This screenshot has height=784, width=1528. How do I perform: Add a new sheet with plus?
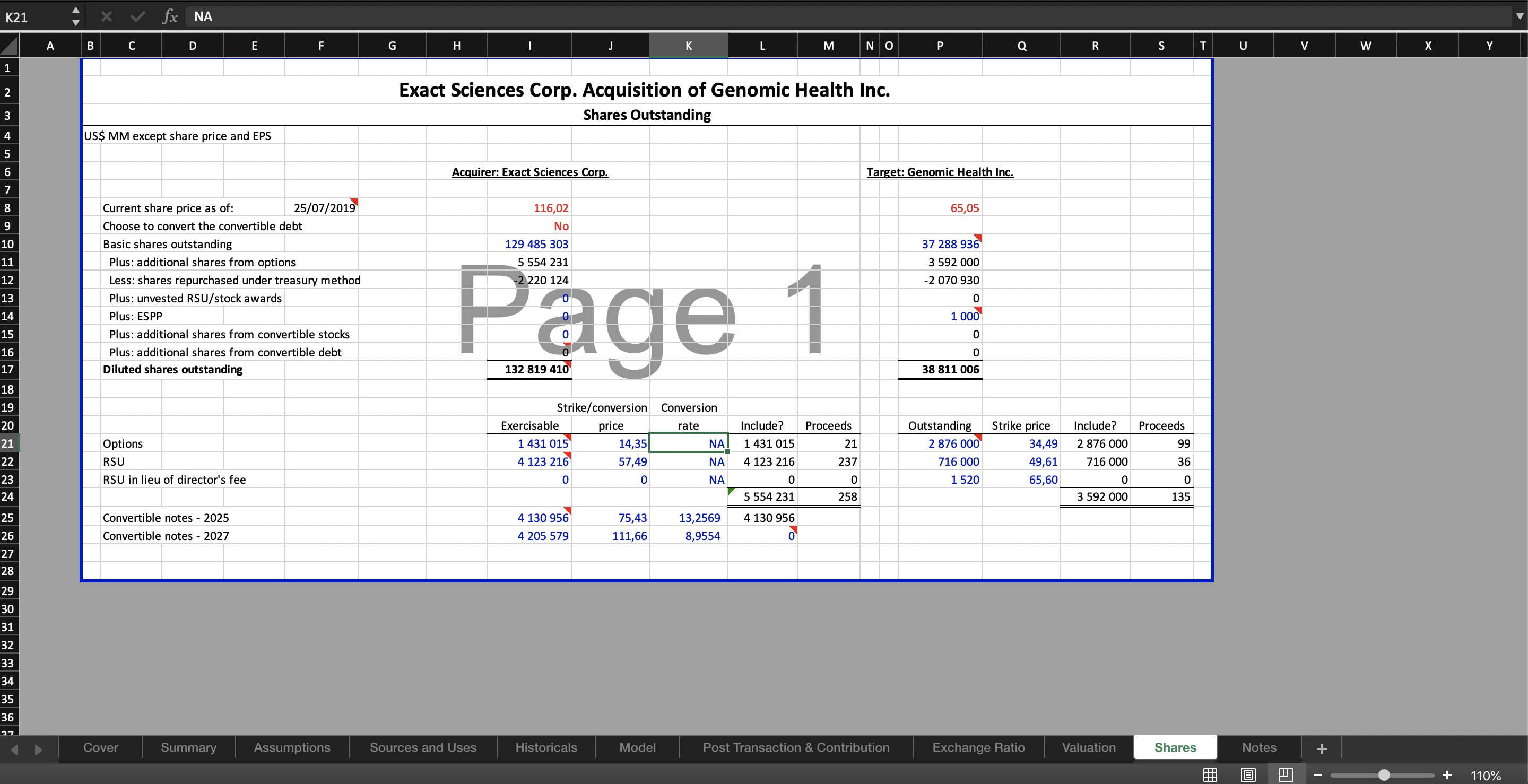coord(1322,748)
